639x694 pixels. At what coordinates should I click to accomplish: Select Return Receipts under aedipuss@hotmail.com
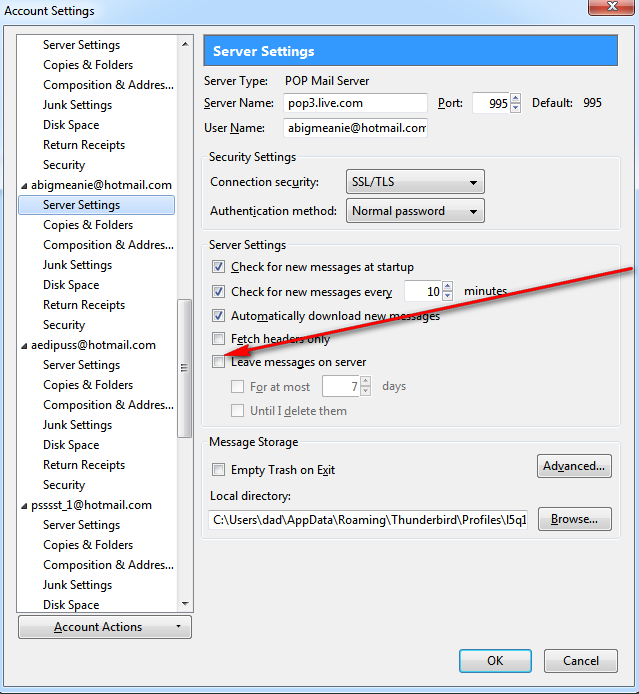[x=84, y=465]
